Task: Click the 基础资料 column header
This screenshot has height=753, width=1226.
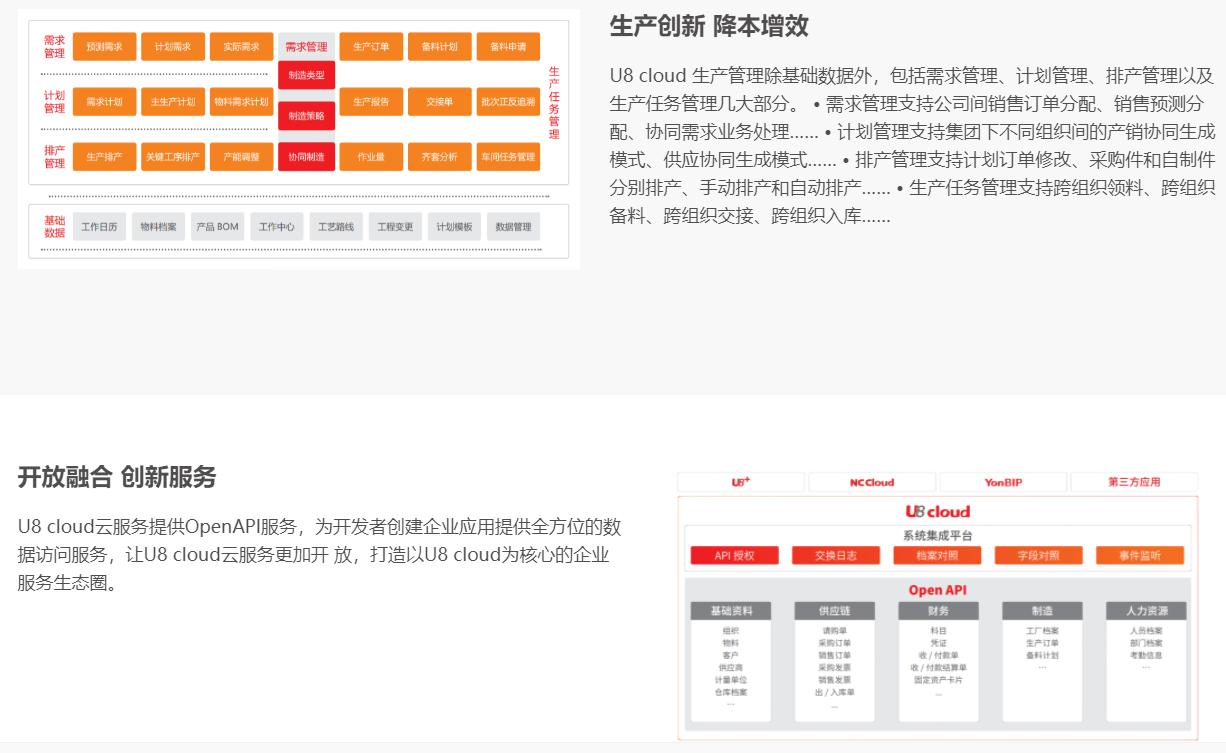Action: pos(731,610)
